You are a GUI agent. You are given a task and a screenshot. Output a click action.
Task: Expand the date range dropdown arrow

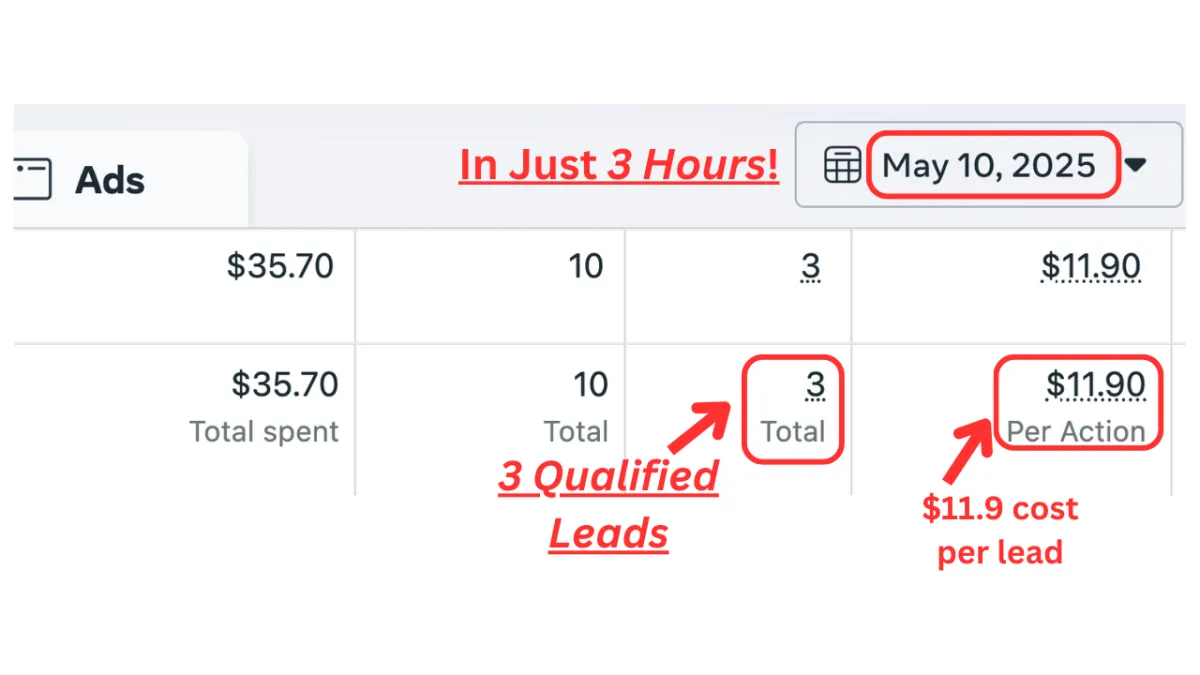point(1136,165)
